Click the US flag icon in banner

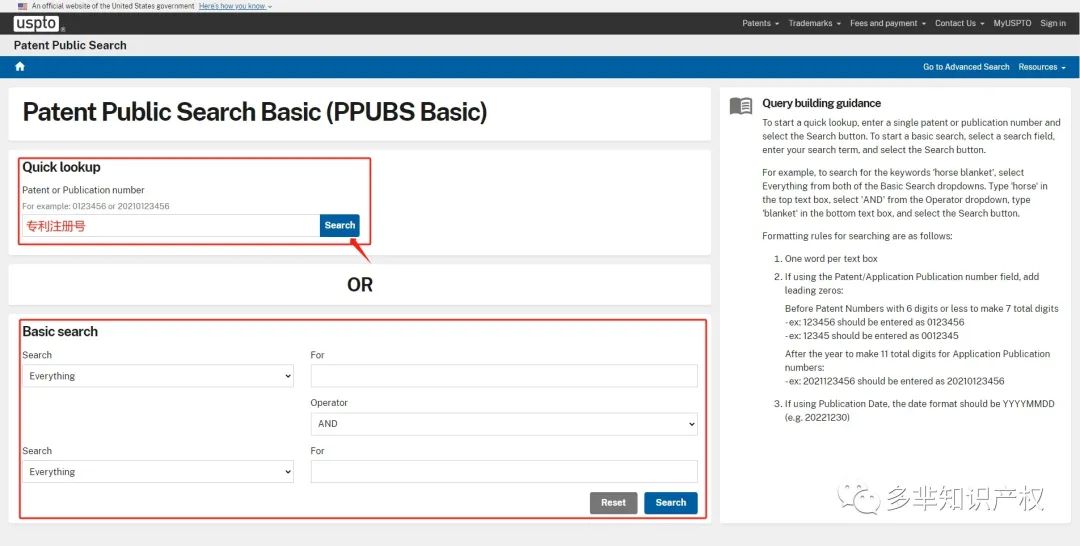[23, 6]
